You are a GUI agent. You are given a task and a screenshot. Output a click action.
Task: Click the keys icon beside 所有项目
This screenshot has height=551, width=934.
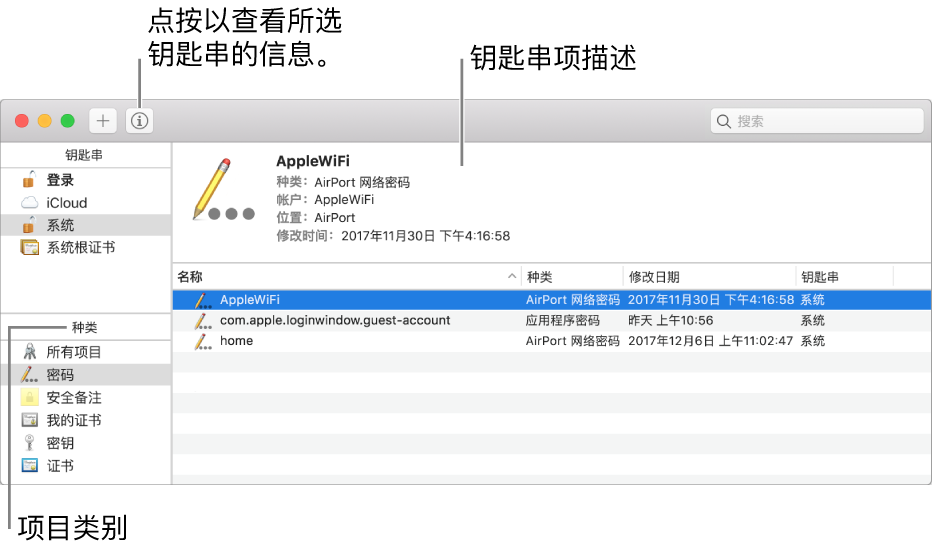point(30,351)
